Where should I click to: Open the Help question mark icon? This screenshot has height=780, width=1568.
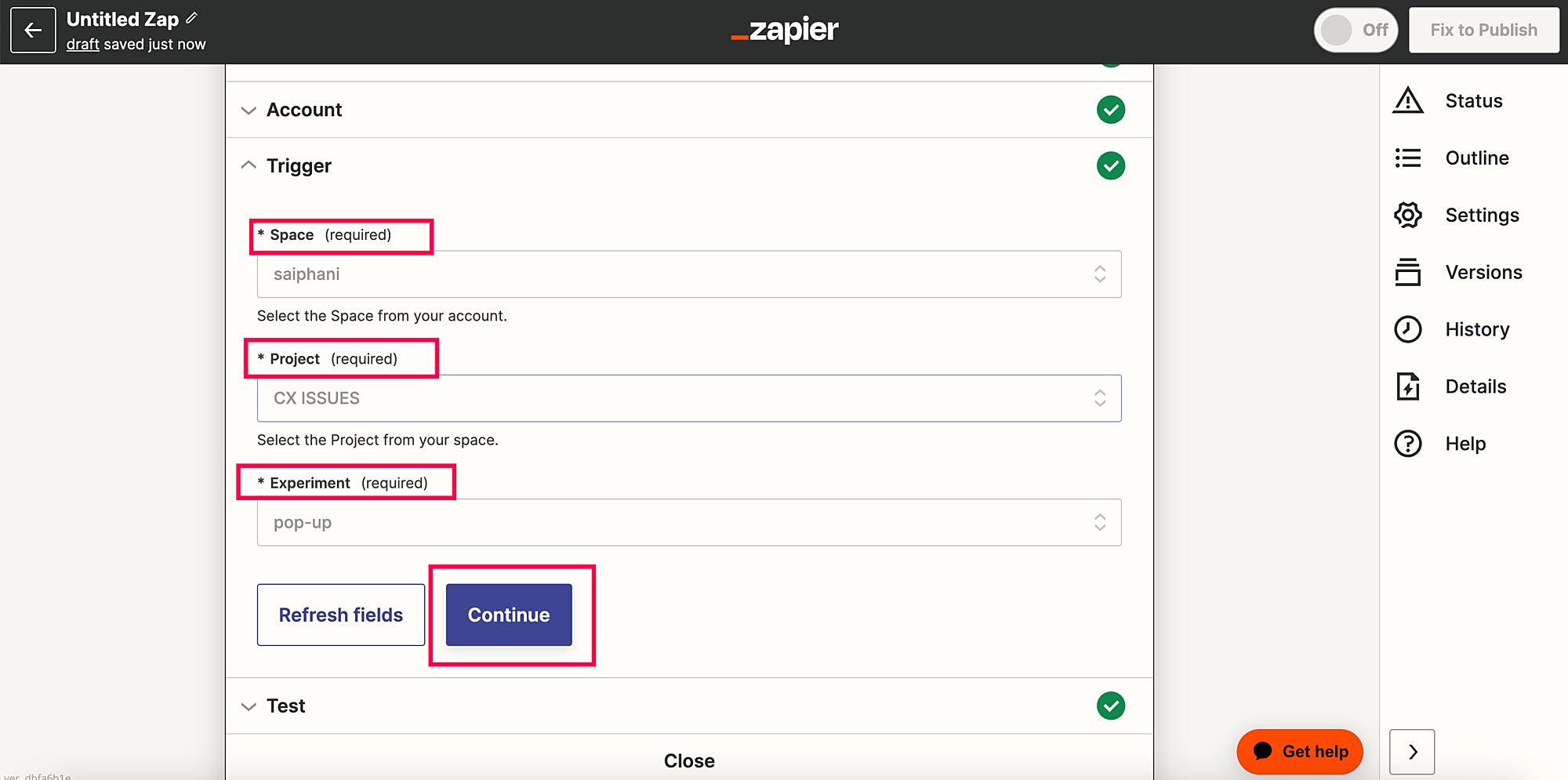(1408, 444)
